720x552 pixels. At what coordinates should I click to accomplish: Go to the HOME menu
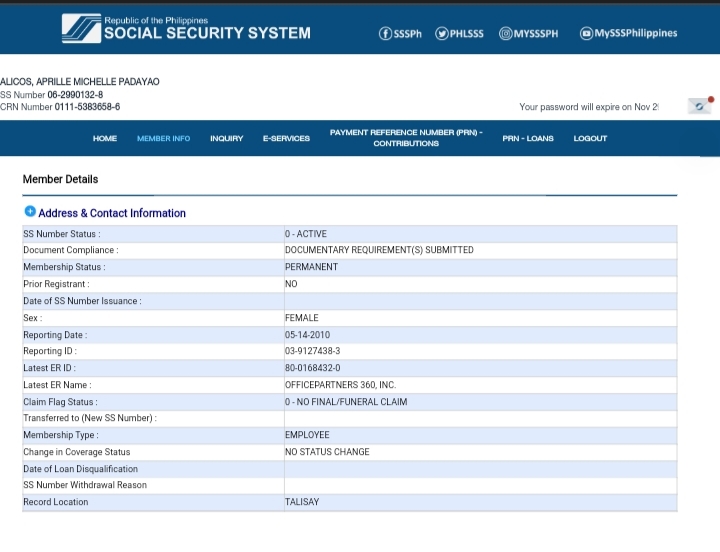point(105,138)
